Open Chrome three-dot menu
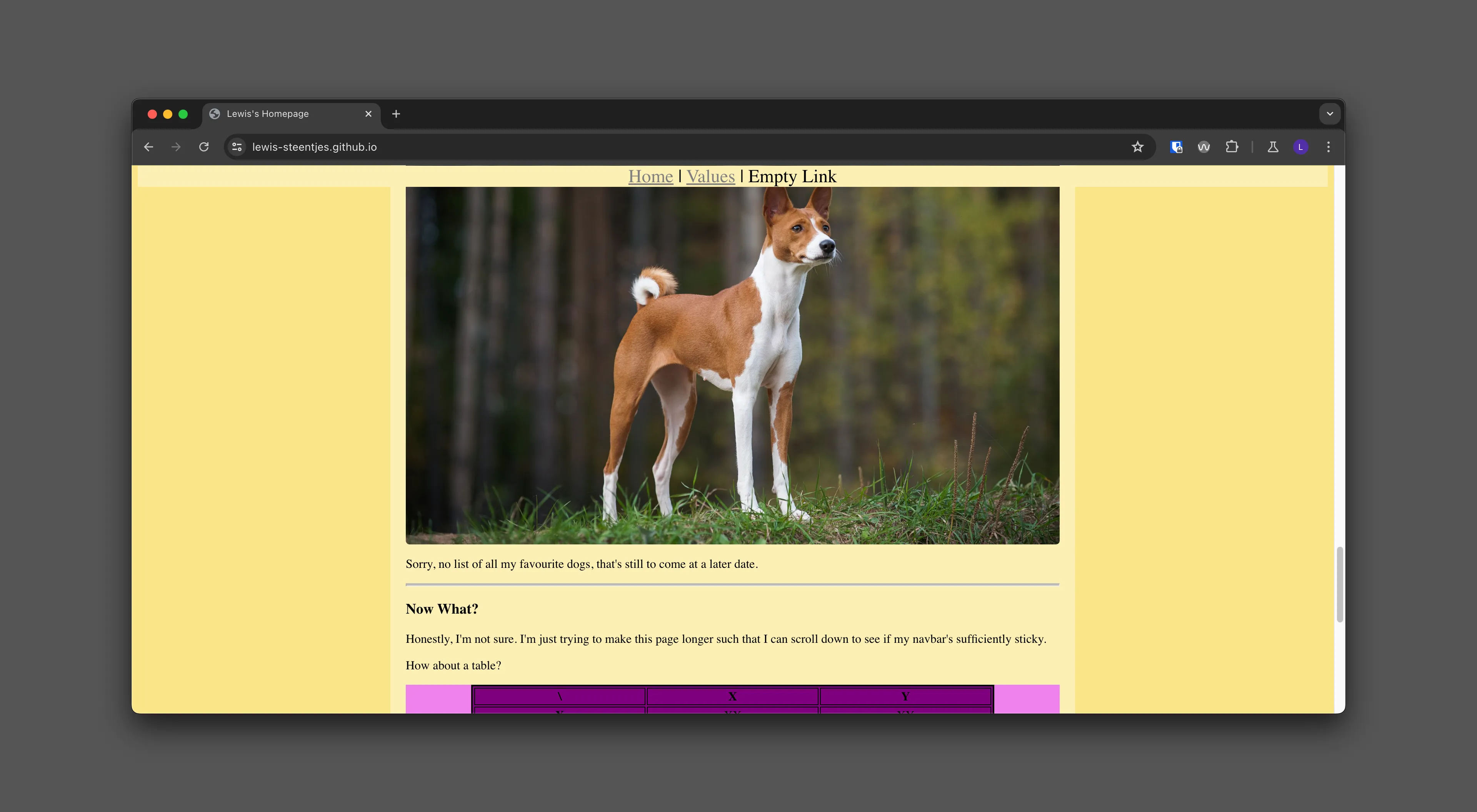The height and width of the screenshot is (812, 1477). point(1329,147)
